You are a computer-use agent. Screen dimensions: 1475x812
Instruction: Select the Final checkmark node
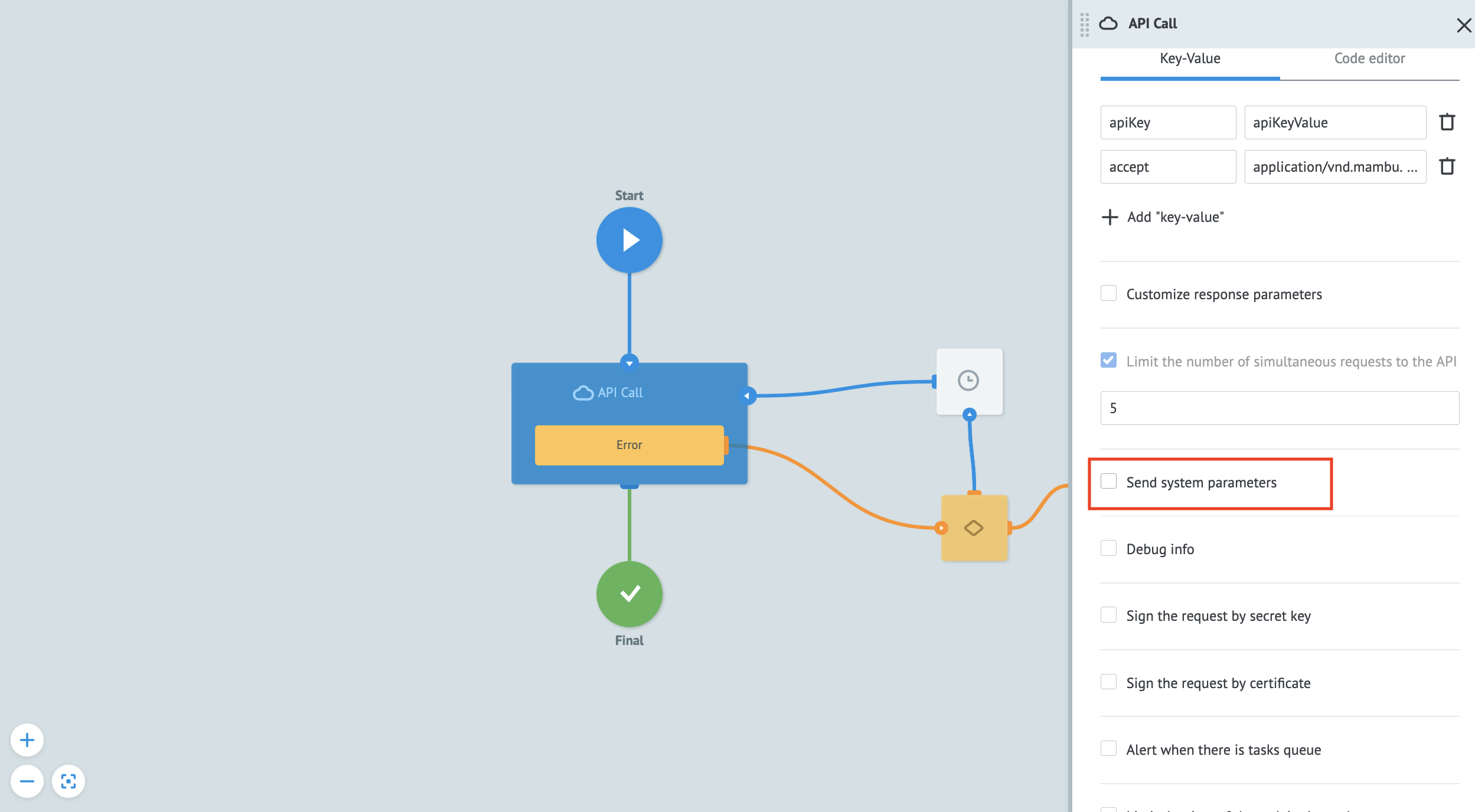[629, 594]
